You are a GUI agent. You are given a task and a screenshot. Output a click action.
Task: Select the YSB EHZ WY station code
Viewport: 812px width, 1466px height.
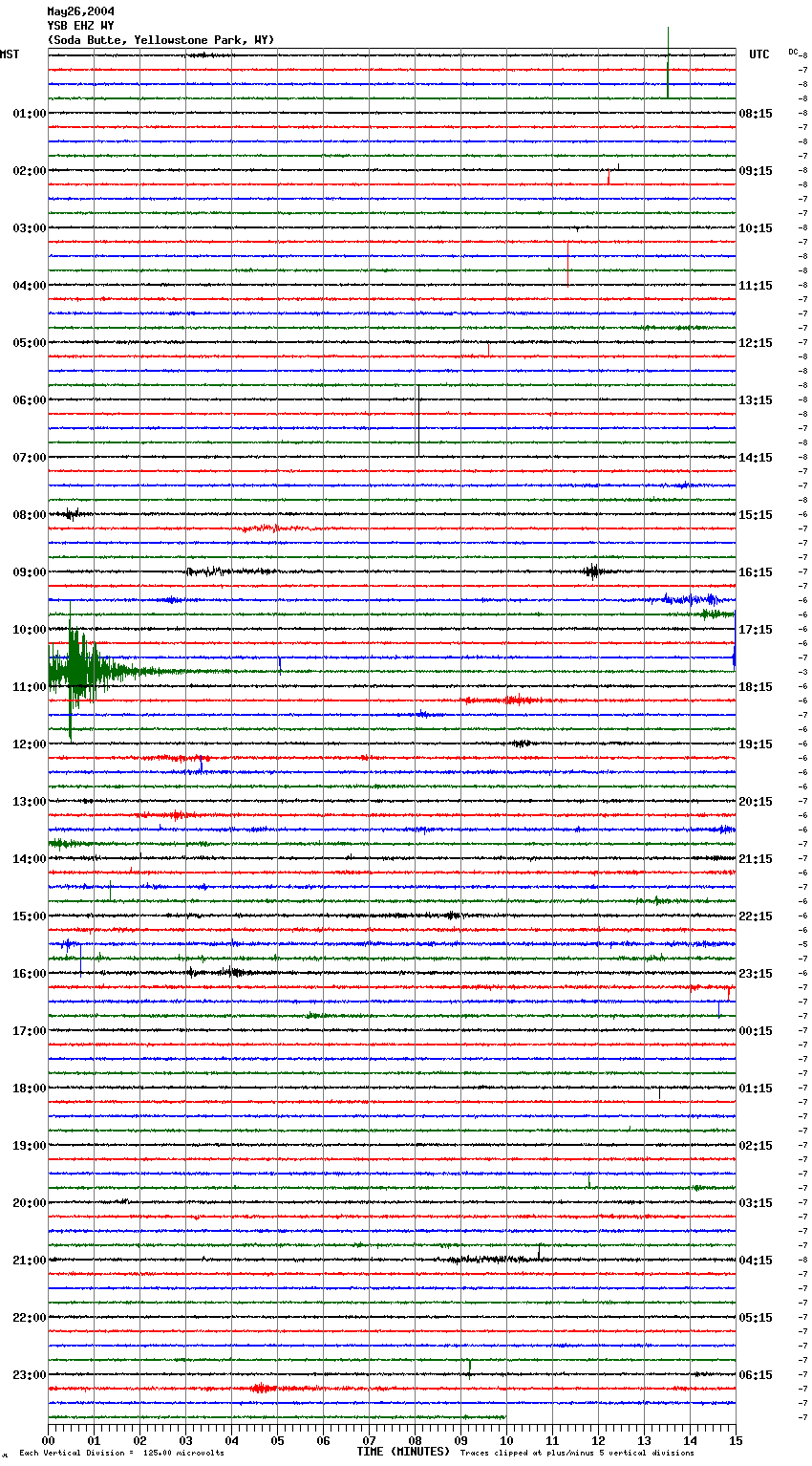81,26
